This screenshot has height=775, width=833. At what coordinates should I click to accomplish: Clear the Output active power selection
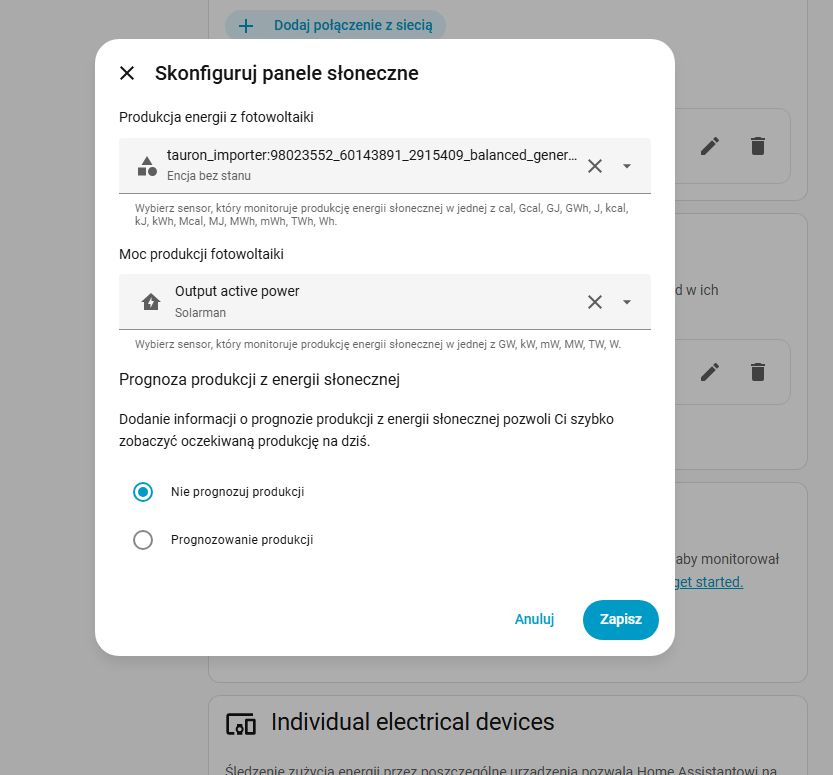[x=595, y=302]
